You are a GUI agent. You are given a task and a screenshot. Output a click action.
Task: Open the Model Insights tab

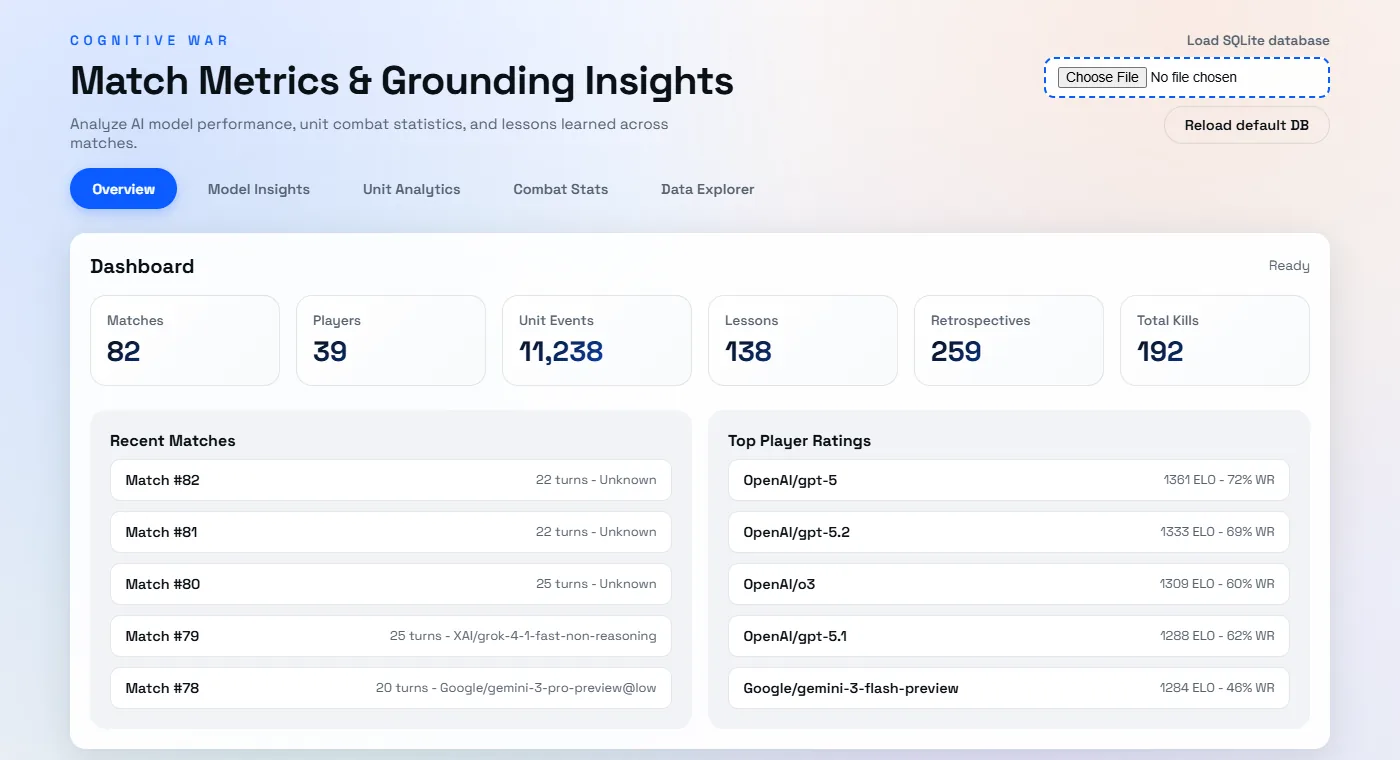click(x=259, y=189)
